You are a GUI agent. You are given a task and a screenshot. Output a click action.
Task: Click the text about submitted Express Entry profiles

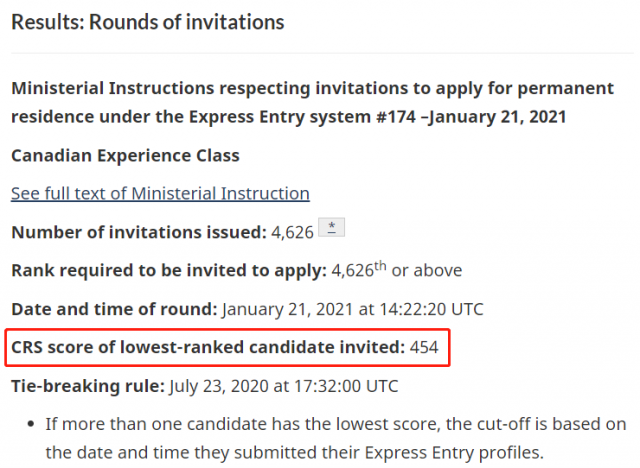point(294,452)
